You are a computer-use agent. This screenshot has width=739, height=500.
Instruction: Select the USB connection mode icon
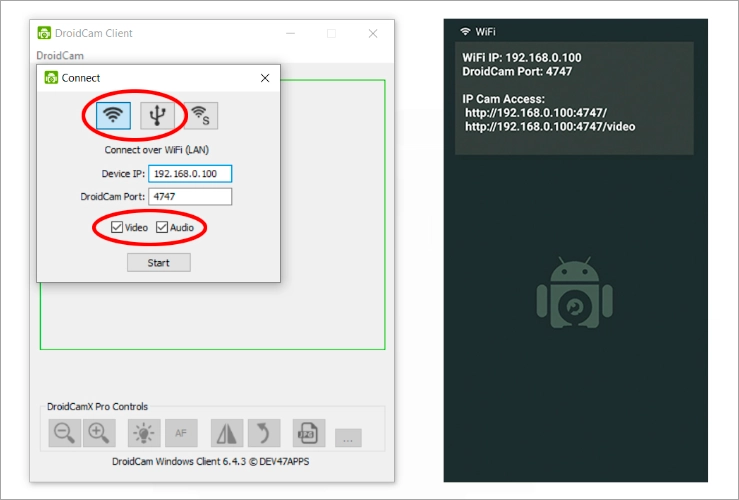pos(157,115)
